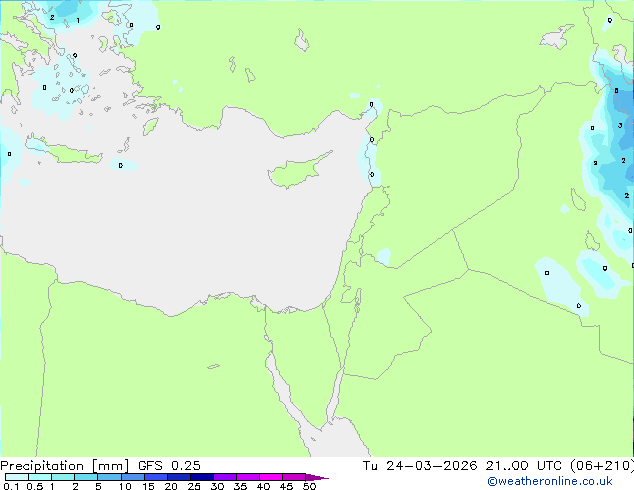Click the above-50 arrow end of legend
The image size is (634, 490).
pos(317,477)
